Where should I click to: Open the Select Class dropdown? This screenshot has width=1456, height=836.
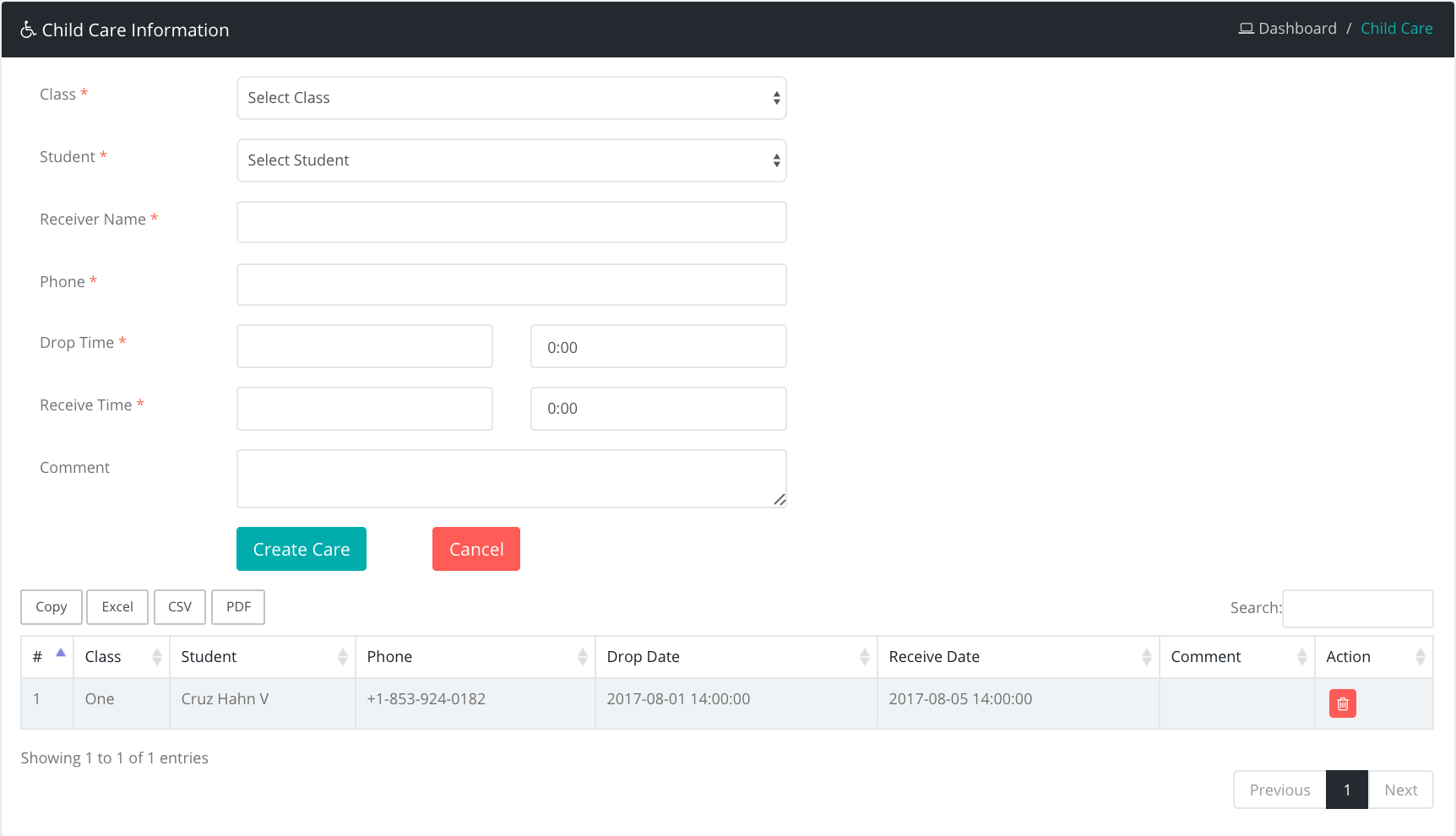point(512,98)
